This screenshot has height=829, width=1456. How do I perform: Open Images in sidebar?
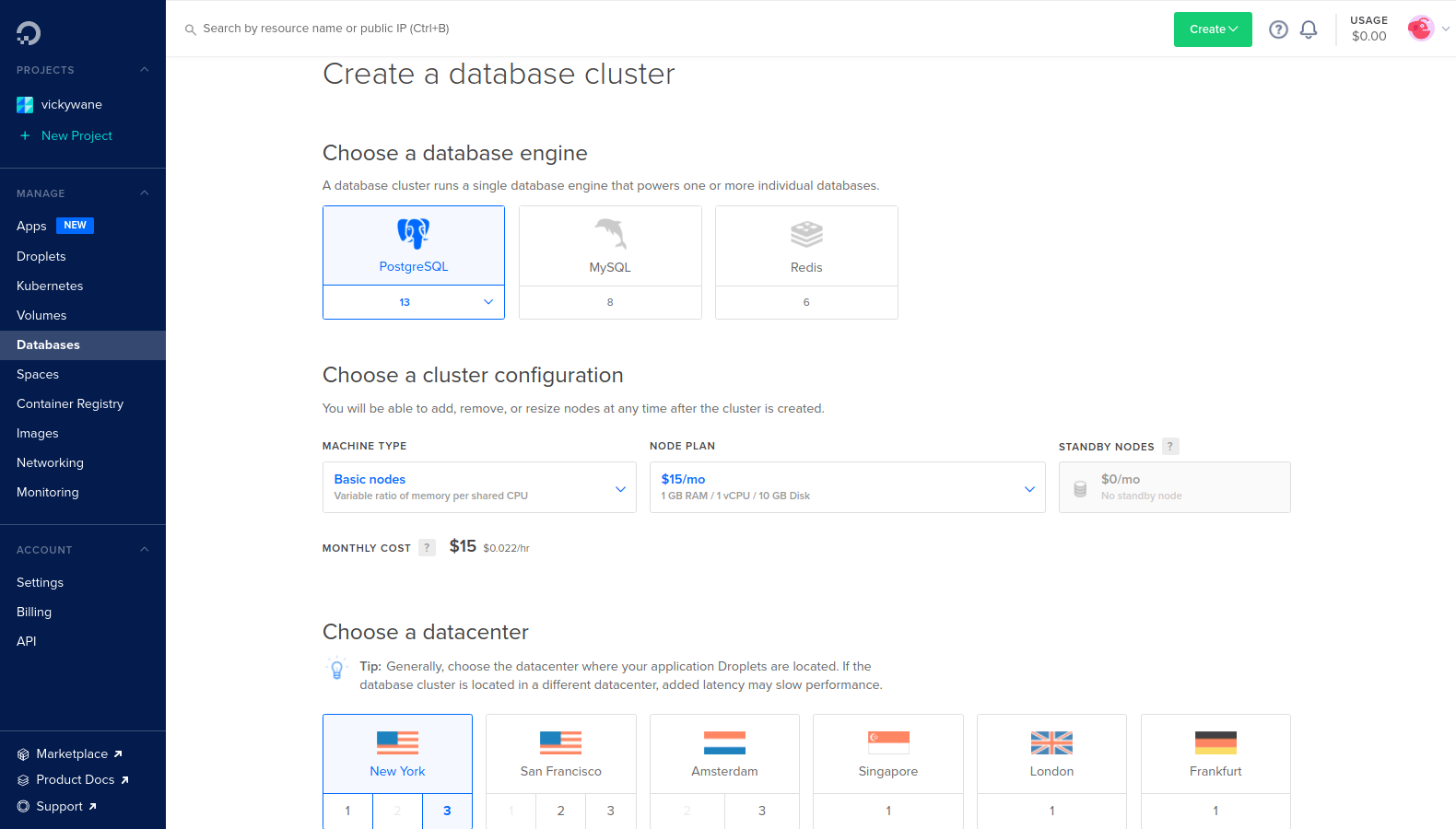coord(38,433)
